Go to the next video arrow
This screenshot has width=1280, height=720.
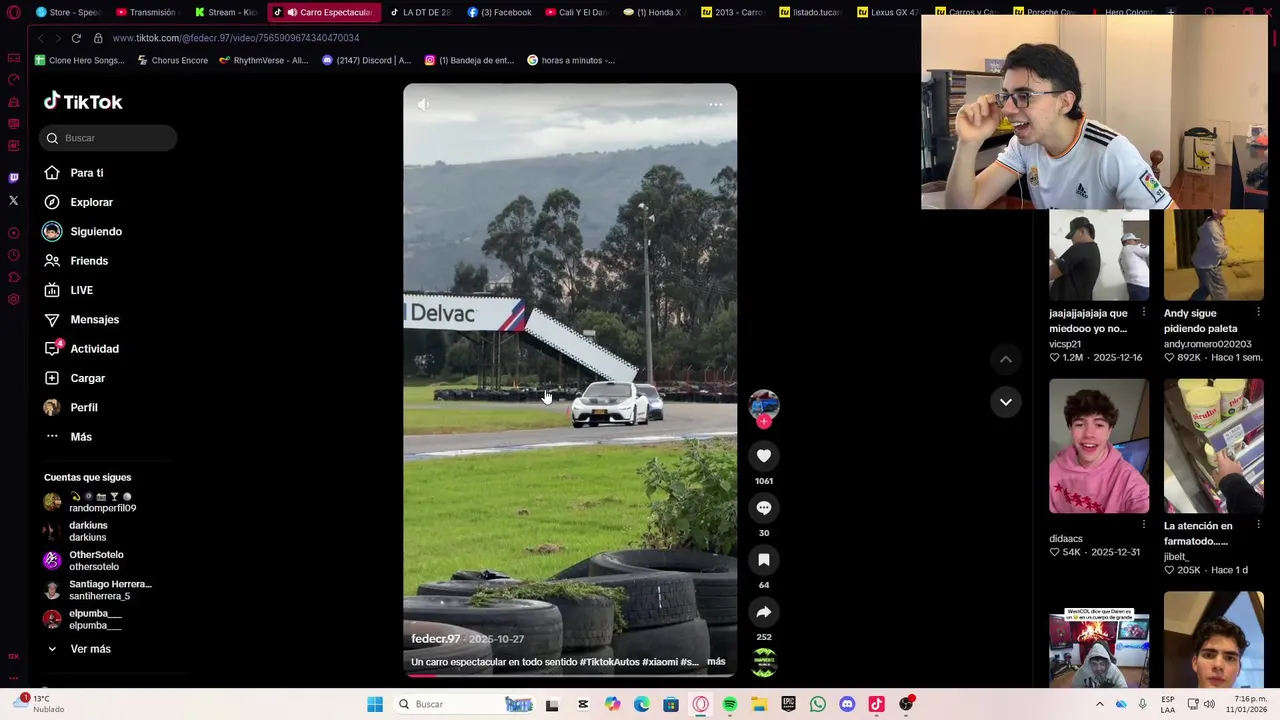pos(1006,402)
